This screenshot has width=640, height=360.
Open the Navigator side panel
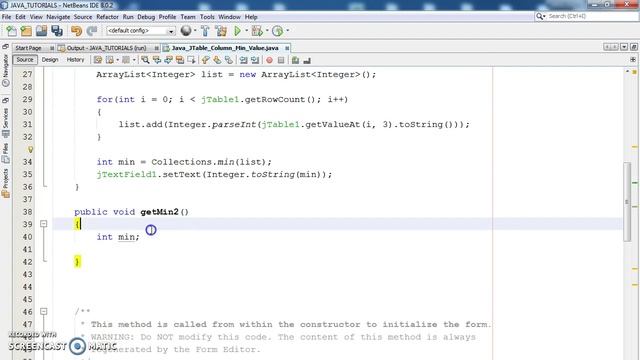coord(6,67)
